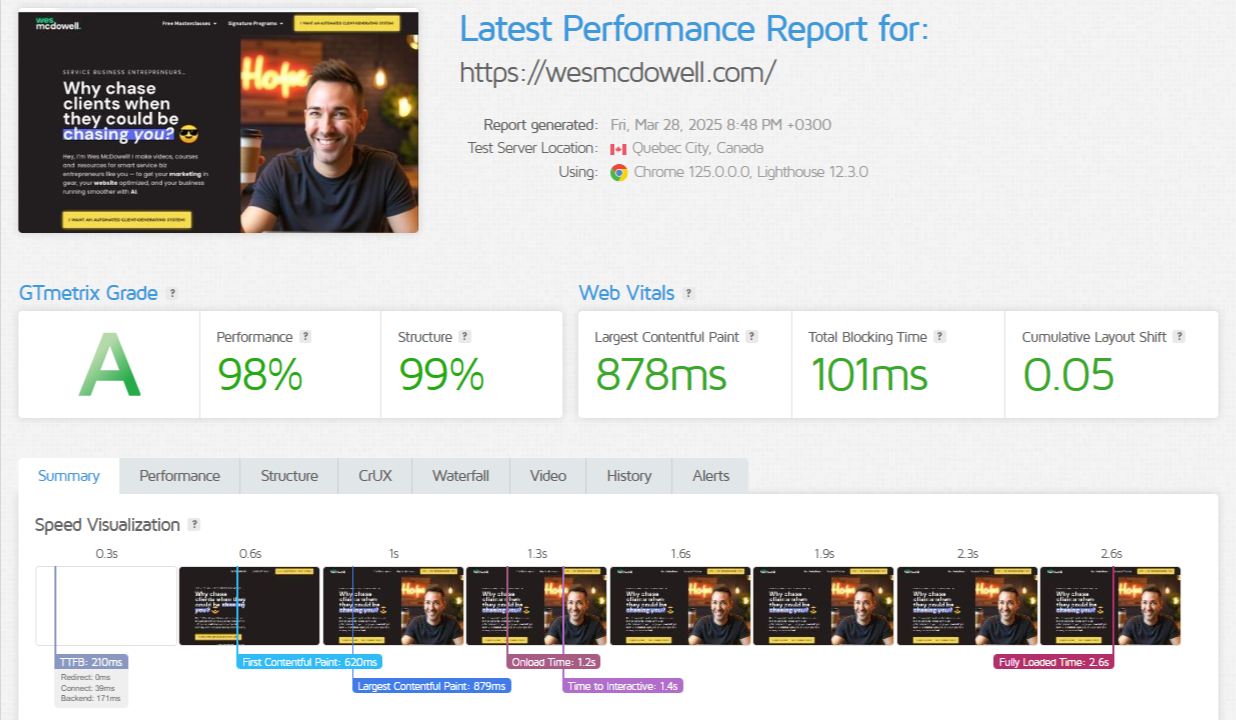The height and width of the screenshot is (720, 1236).
Task: Click the Canada flag icon
Action: pyautogui.click(x=618, y=149)
